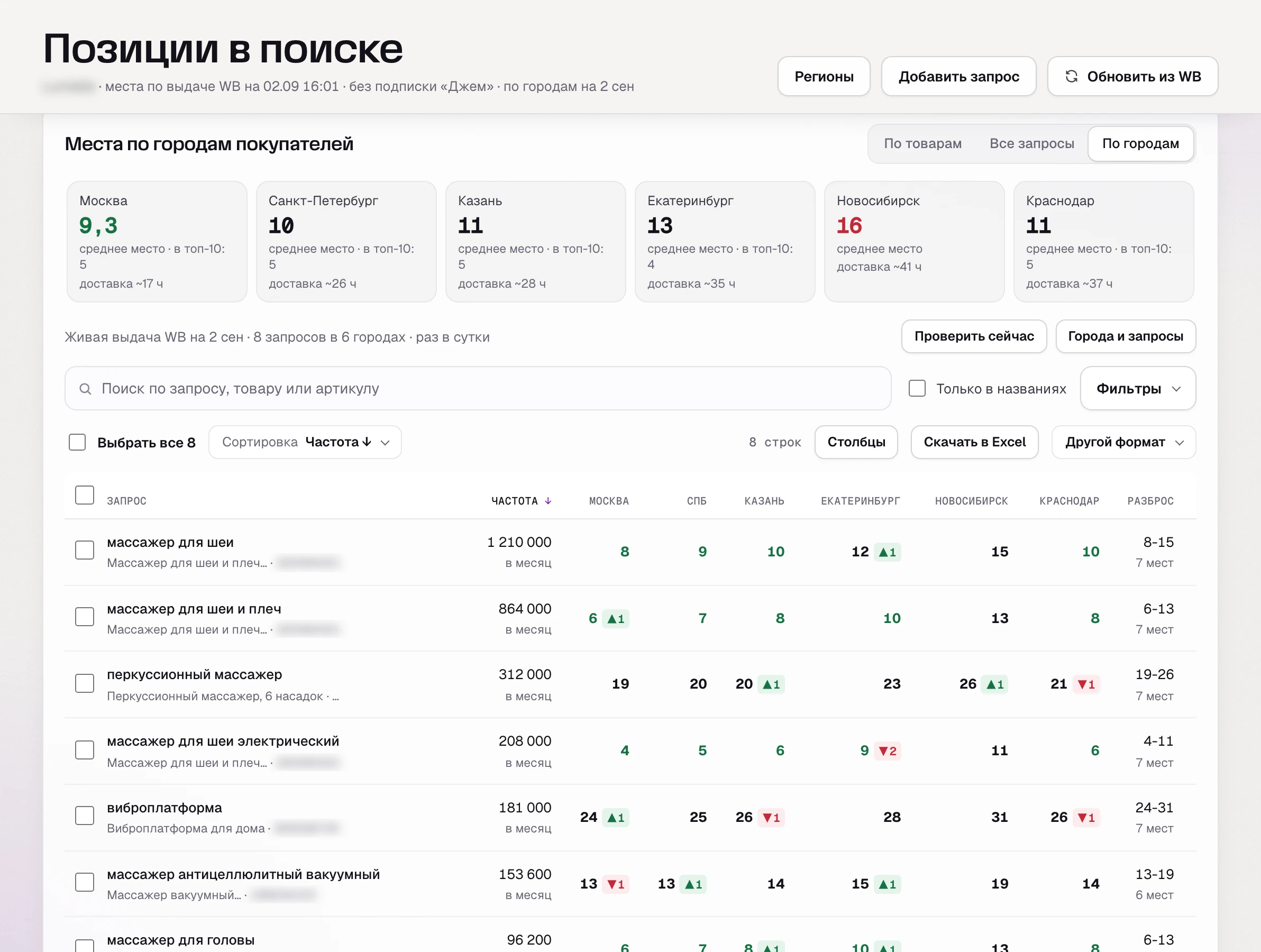Select the массажер для шеи row checkbox
Viewport: 1261px width, 952px height.
click(x=85, y=550)
